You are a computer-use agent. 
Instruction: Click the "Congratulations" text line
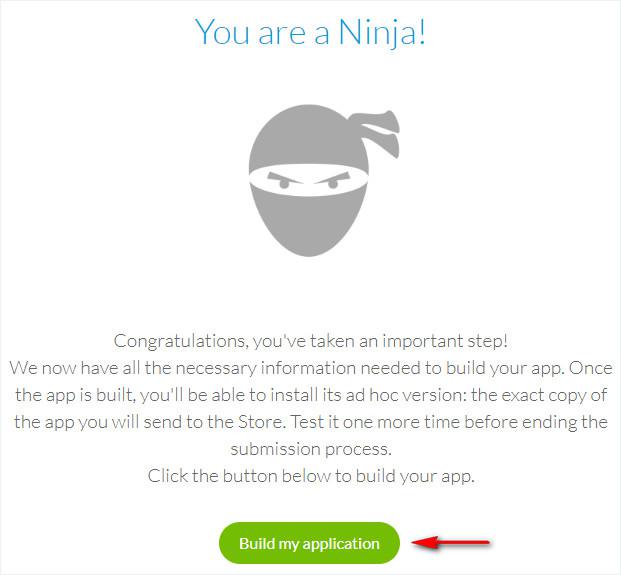pos(312,341)
